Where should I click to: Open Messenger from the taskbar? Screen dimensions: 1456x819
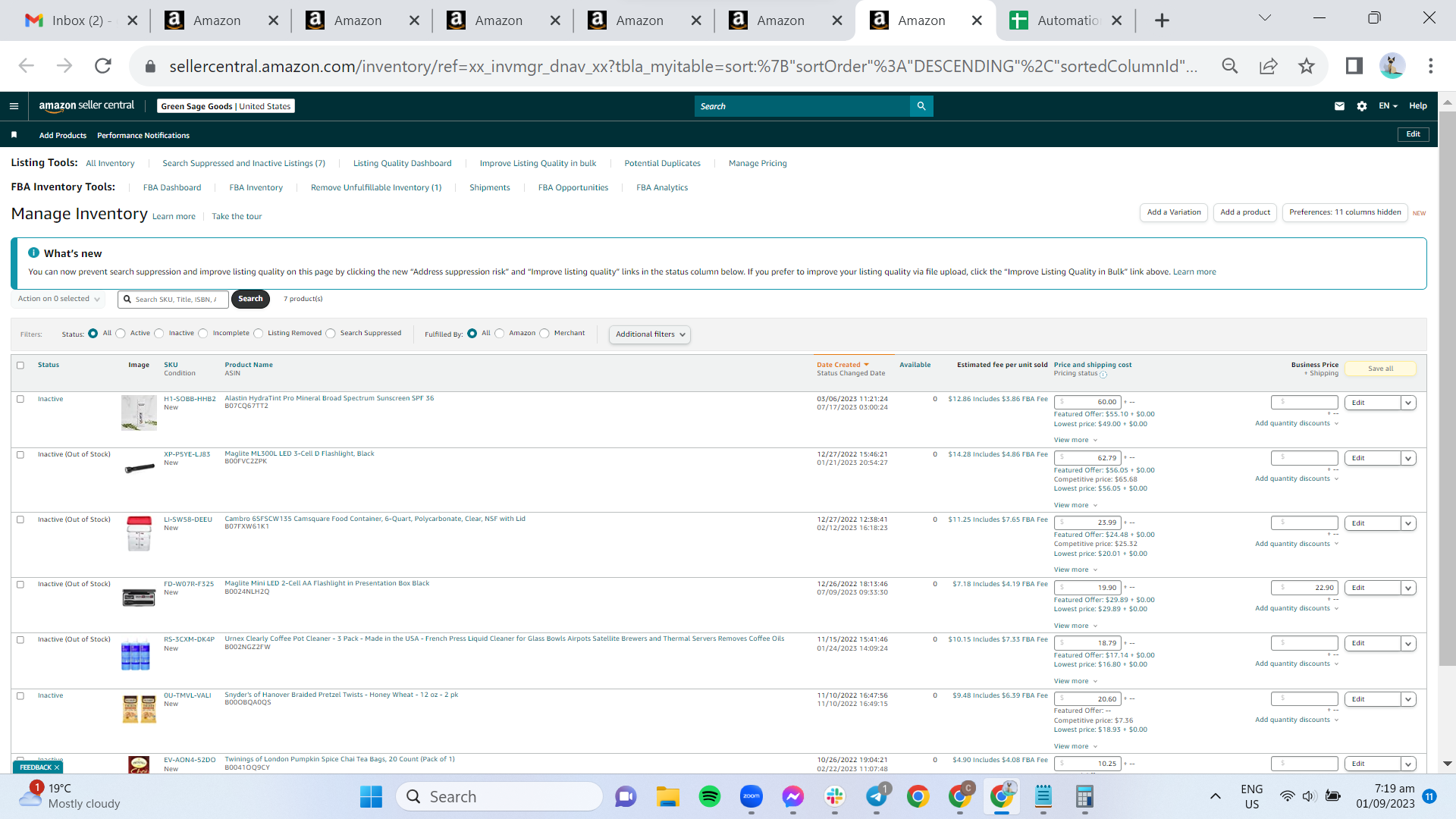tap(793, 796)
